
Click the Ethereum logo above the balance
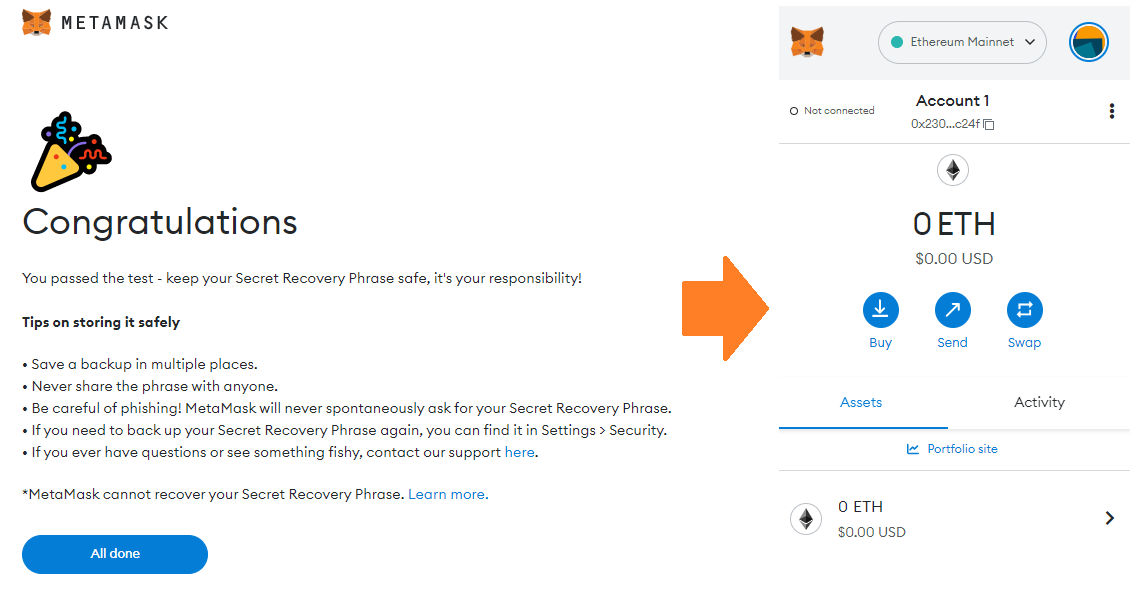pyautogui.click(x=952, y=170)
